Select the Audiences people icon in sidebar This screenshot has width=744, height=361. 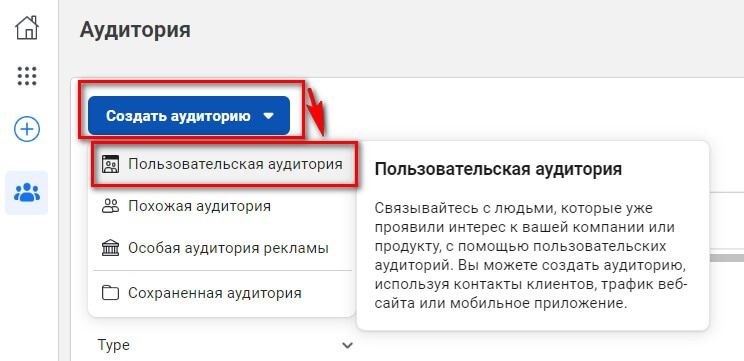[27, 193]
